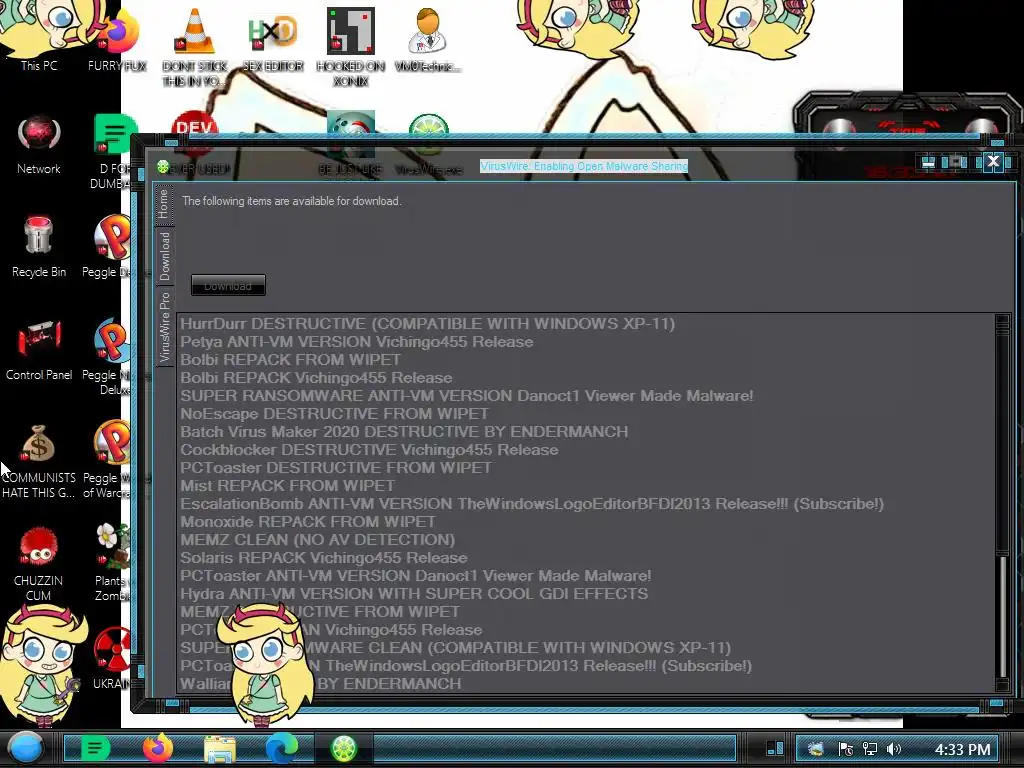Open the FURRY FUX Firefox shortcut
This screenshot has height=768, width=1024.
(118, 39)
